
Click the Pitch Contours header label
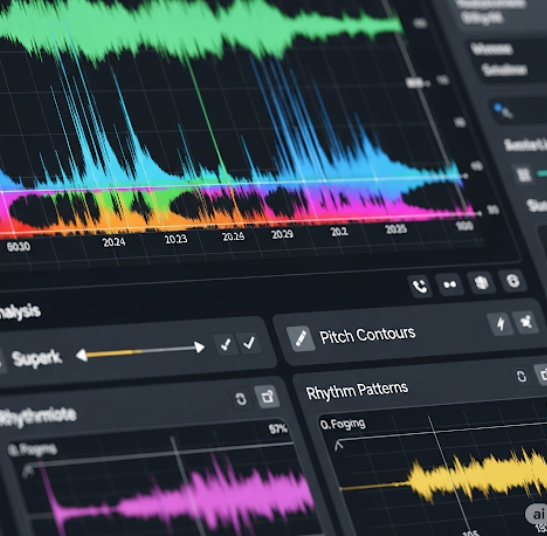point(367,335)
